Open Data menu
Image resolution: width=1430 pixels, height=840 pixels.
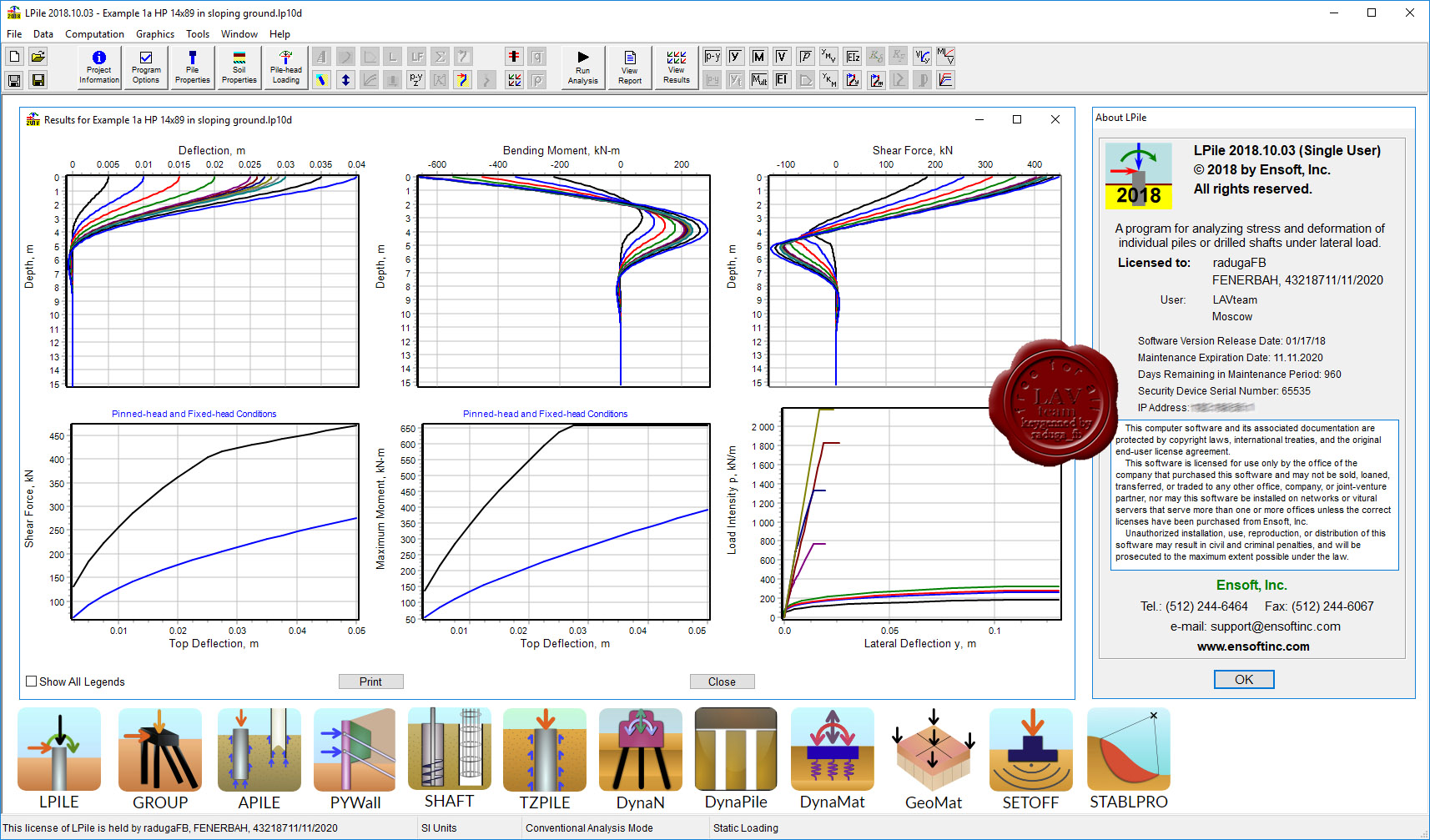43,34
